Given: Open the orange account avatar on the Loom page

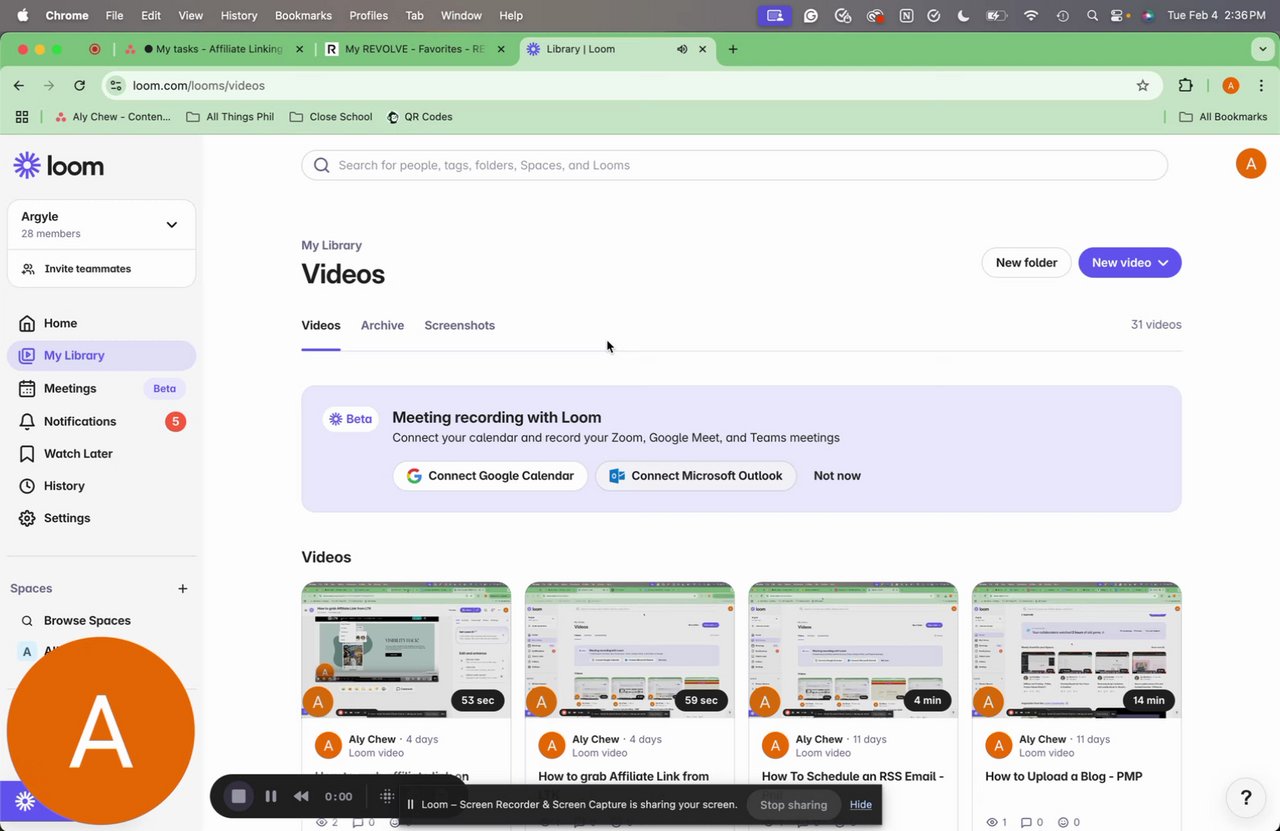Looking at the screenshot, I should coord(1251,163).
